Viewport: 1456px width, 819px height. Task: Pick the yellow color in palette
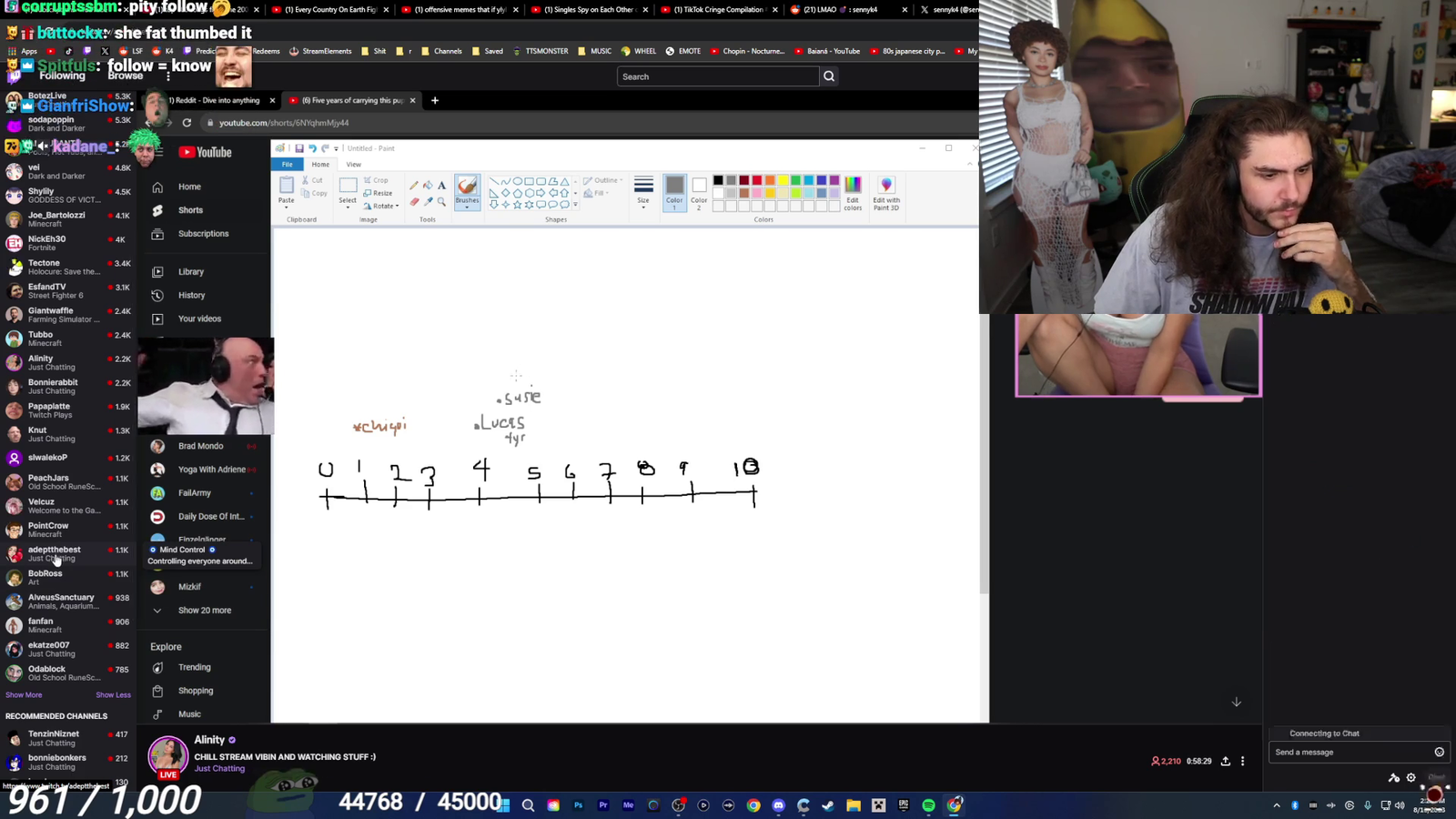[783, 180]
